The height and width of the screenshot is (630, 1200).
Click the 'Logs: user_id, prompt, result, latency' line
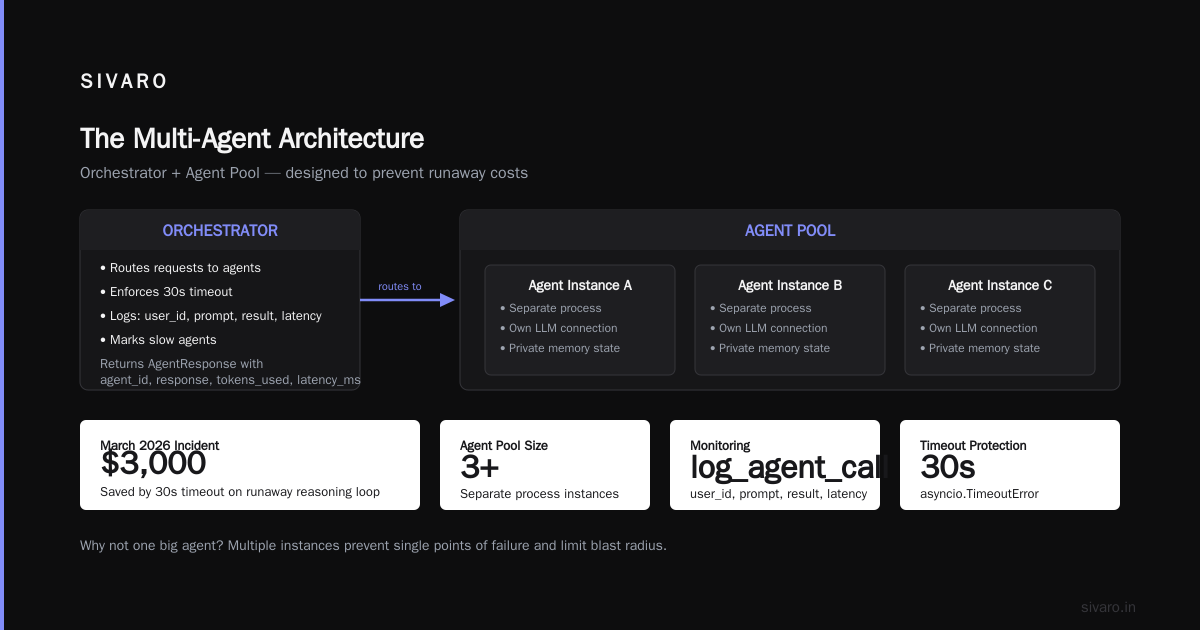[x=211, y=316]
